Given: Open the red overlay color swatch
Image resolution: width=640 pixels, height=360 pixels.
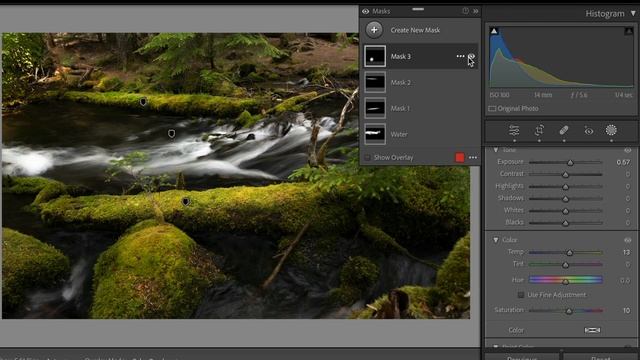Looking at the screenshot, I should pyautogui.click(x=460, y=158).
